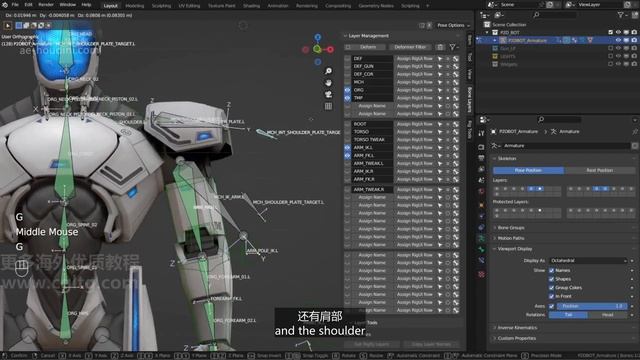
Task: Click the Axes Position slider
Action: click(x=592, y=306)
